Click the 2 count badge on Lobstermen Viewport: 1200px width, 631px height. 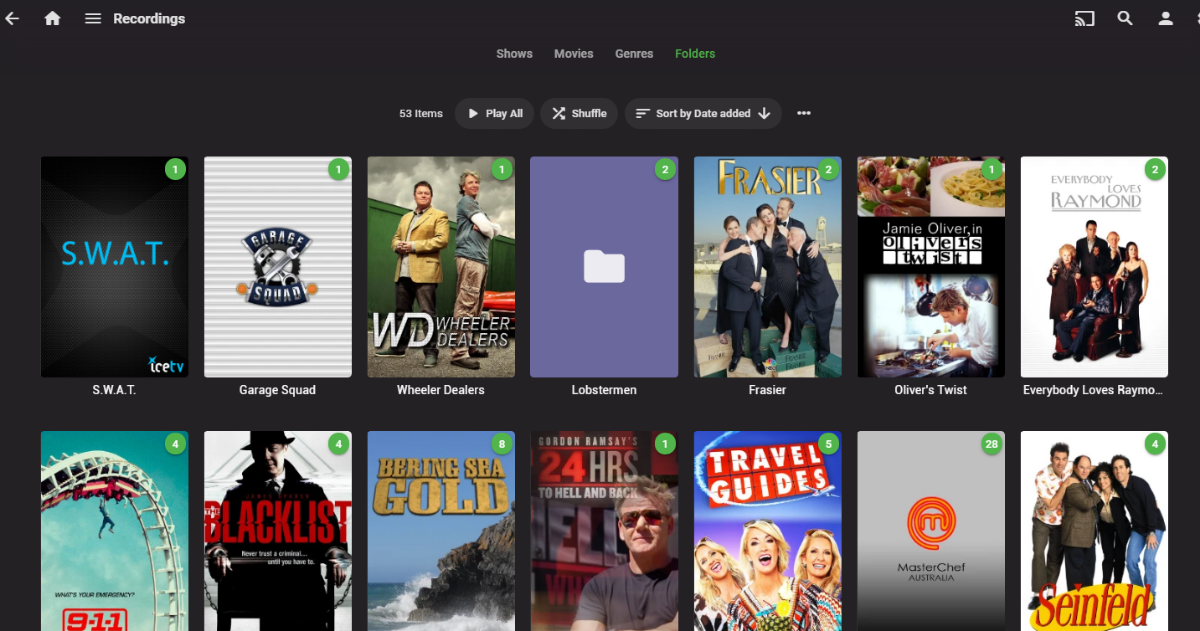[x=665, y=170]
